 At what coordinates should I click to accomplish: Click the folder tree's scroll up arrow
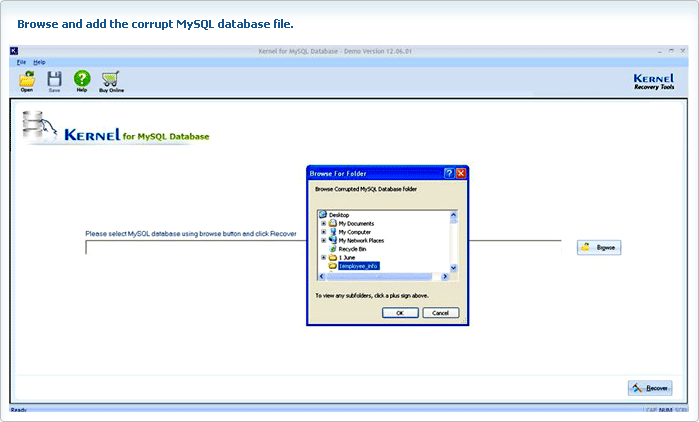(x=453, y=215)
